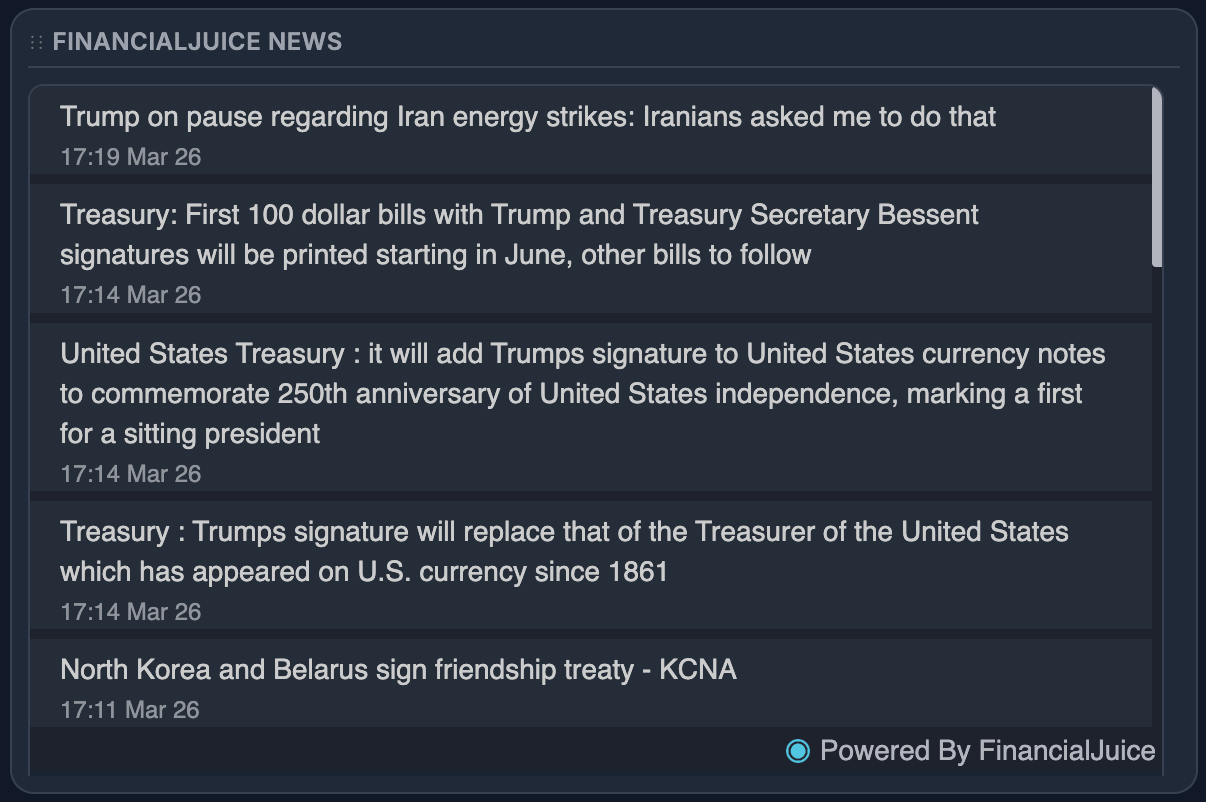The width and height of the screenshot is (1206, 802).
Task: Click the 17:14 timestamp under the dollar bills story
Action: pyautogui.click(x=131, y=295)
